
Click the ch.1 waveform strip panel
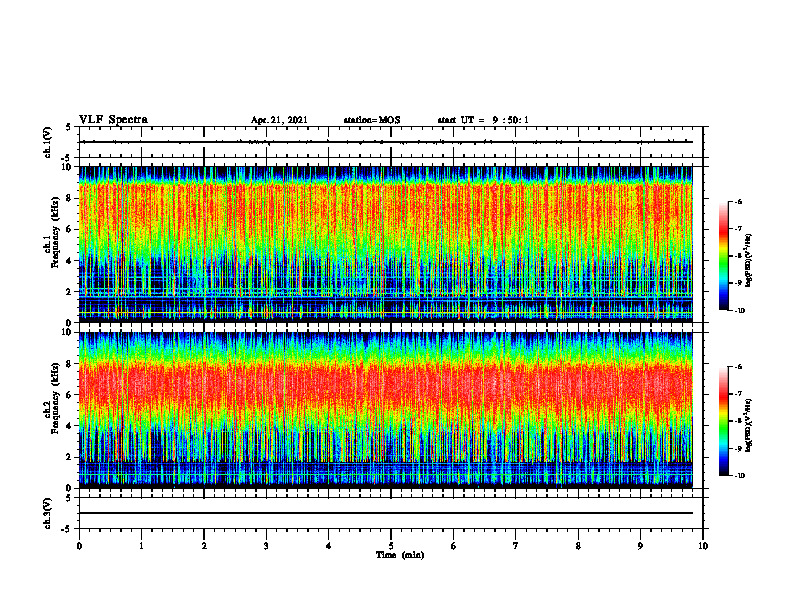click(x=391, y=142)
